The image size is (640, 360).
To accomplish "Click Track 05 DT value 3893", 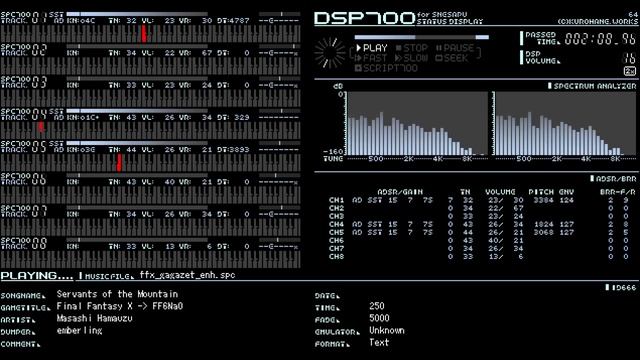I will tap(239, 149).
